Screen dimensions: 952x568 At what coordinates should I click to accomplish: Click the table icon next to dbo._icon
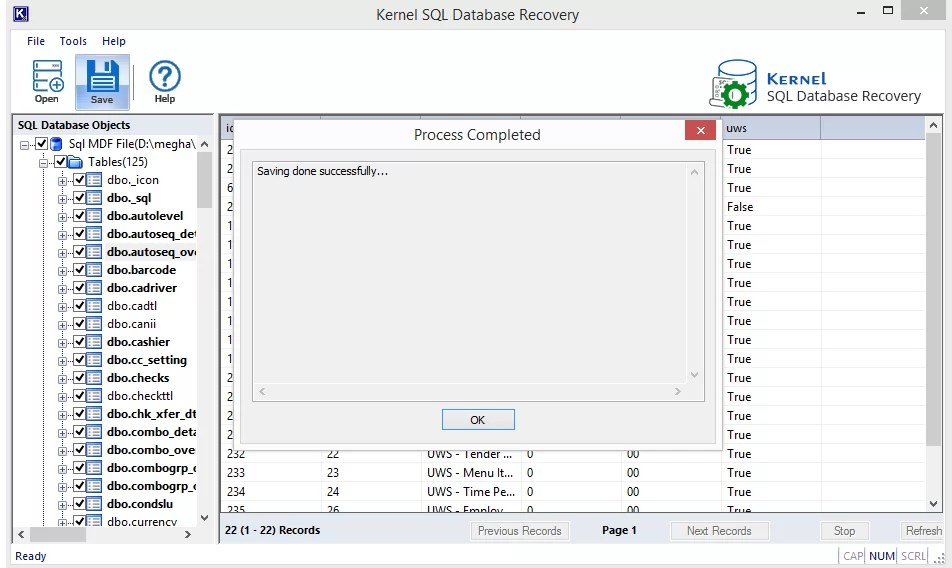click(94, 180)
